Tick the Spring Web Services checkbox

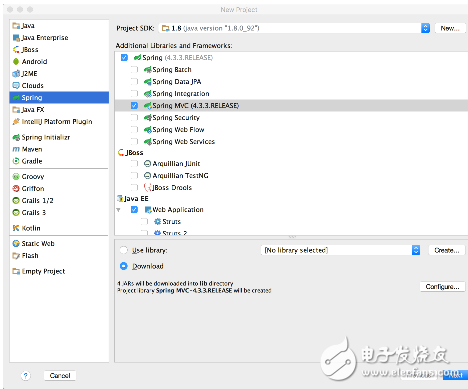click(134, 142)
